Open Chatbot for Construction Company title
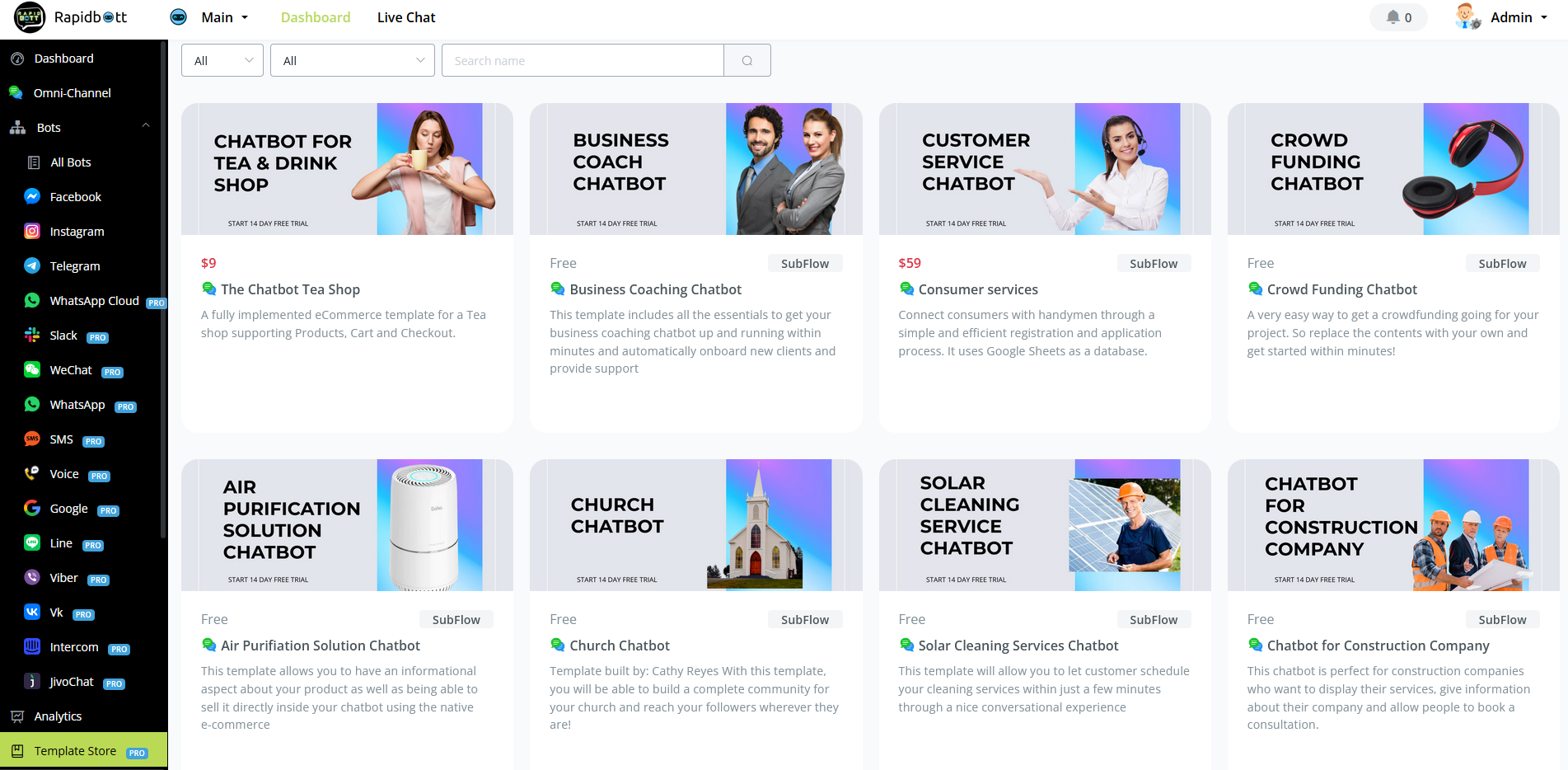Image resolution: width=1568 pixels, height=770 pixels. [1378, 646]
